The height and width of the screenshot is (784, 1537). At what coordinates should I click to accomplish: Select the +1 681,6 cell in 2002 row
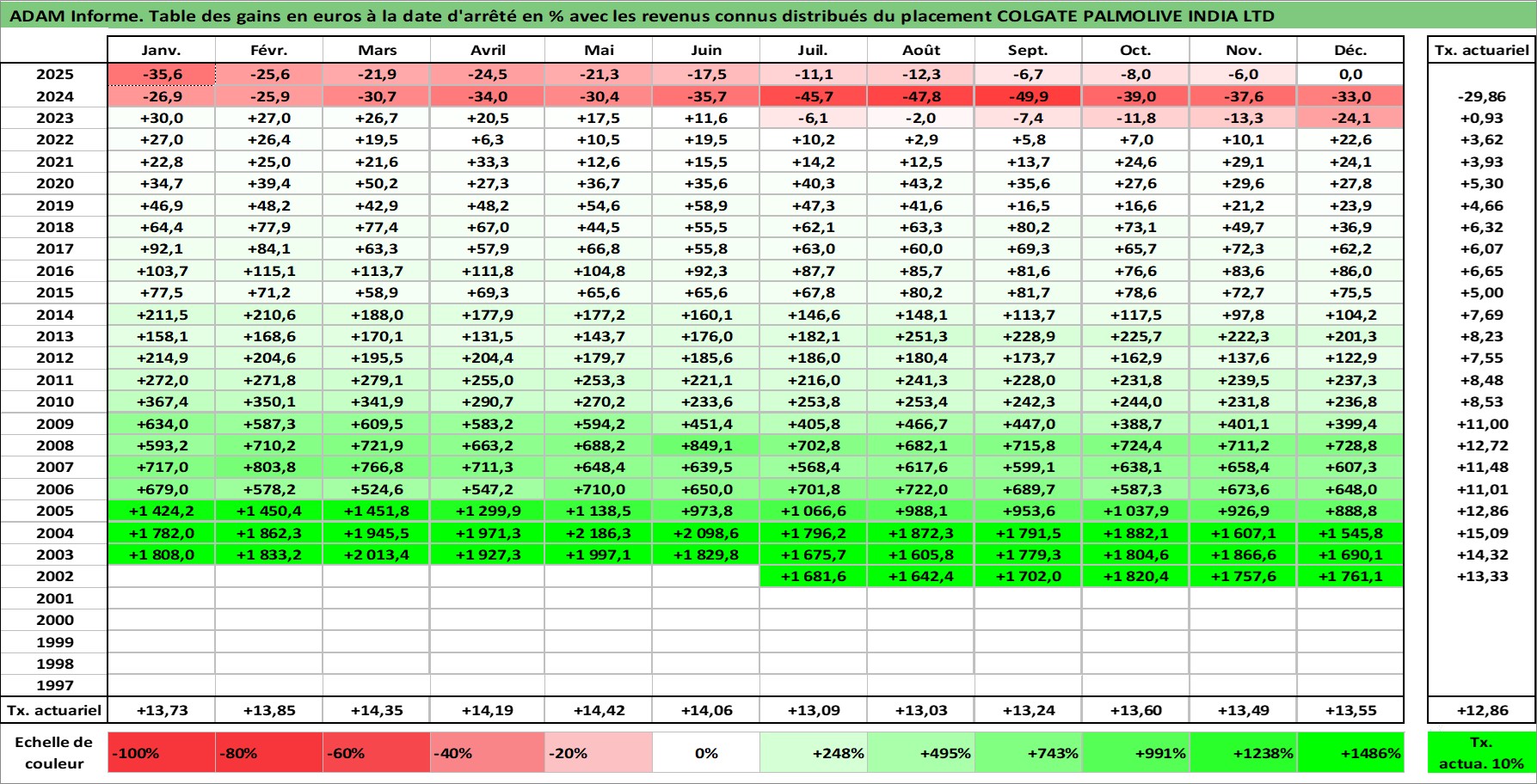click(x=813, y=576)
